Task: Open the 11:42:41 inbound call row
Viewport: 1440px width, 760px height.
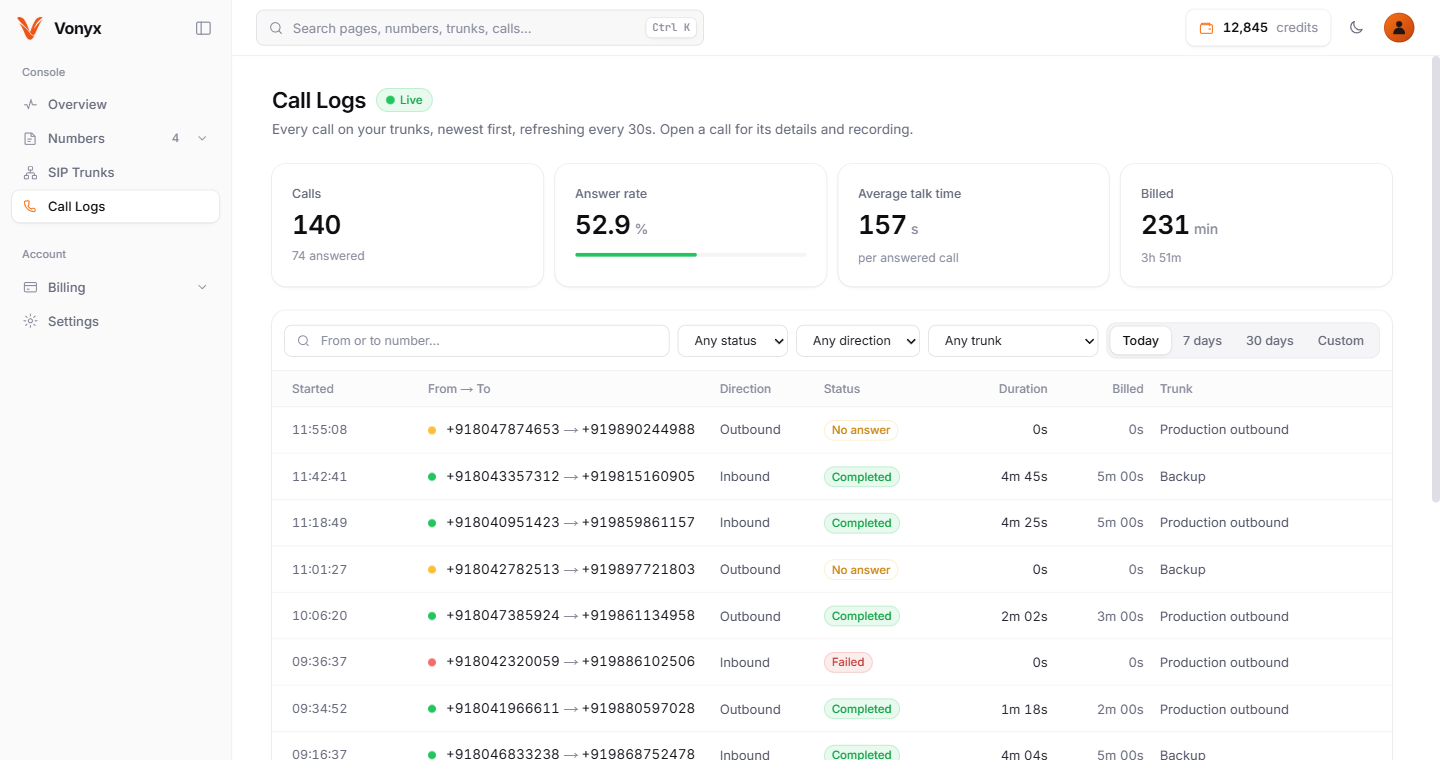Action: pyautogui.click(x=832, y=476)
